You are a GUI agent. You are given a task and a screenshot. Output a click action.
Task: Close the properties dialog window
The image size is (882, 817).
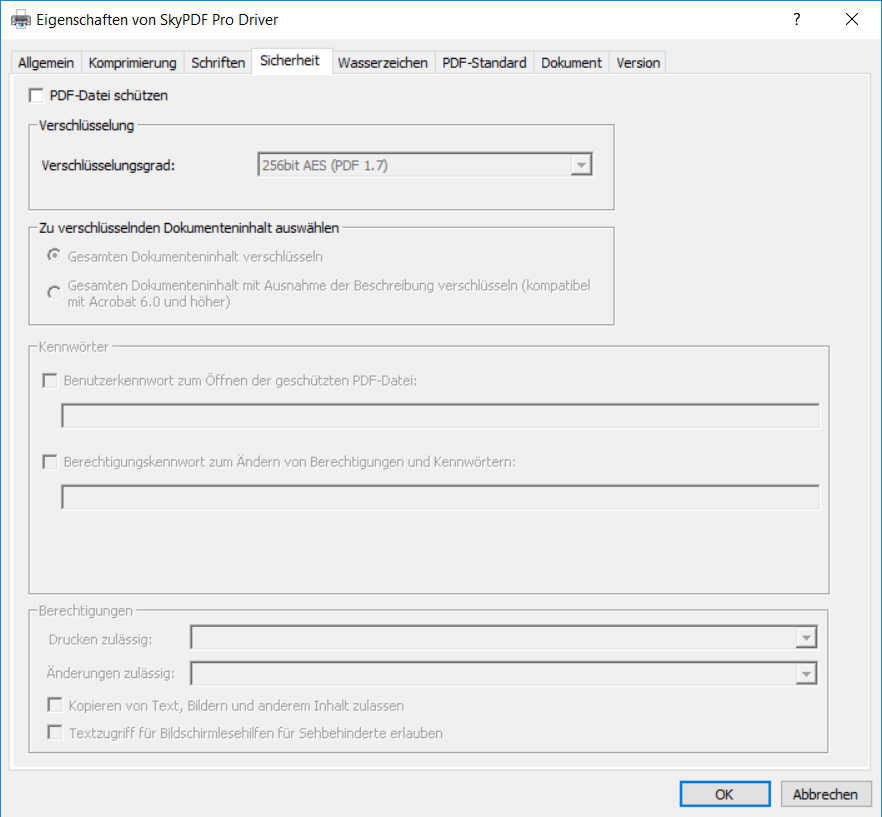851,20
